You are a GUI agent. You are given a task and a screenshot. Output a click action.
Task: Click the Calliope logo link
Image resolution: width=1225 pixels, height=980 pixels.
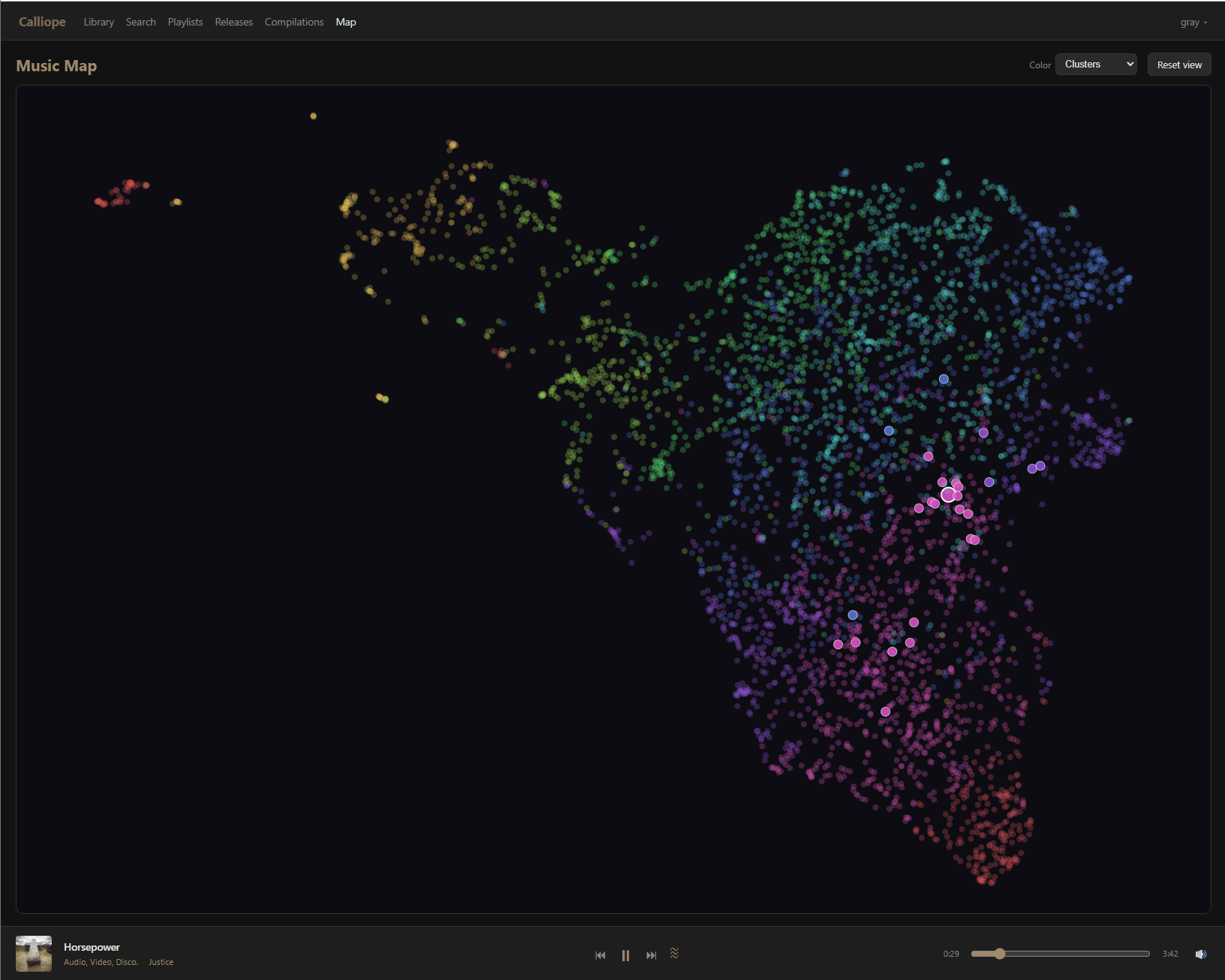click(42, 22)
